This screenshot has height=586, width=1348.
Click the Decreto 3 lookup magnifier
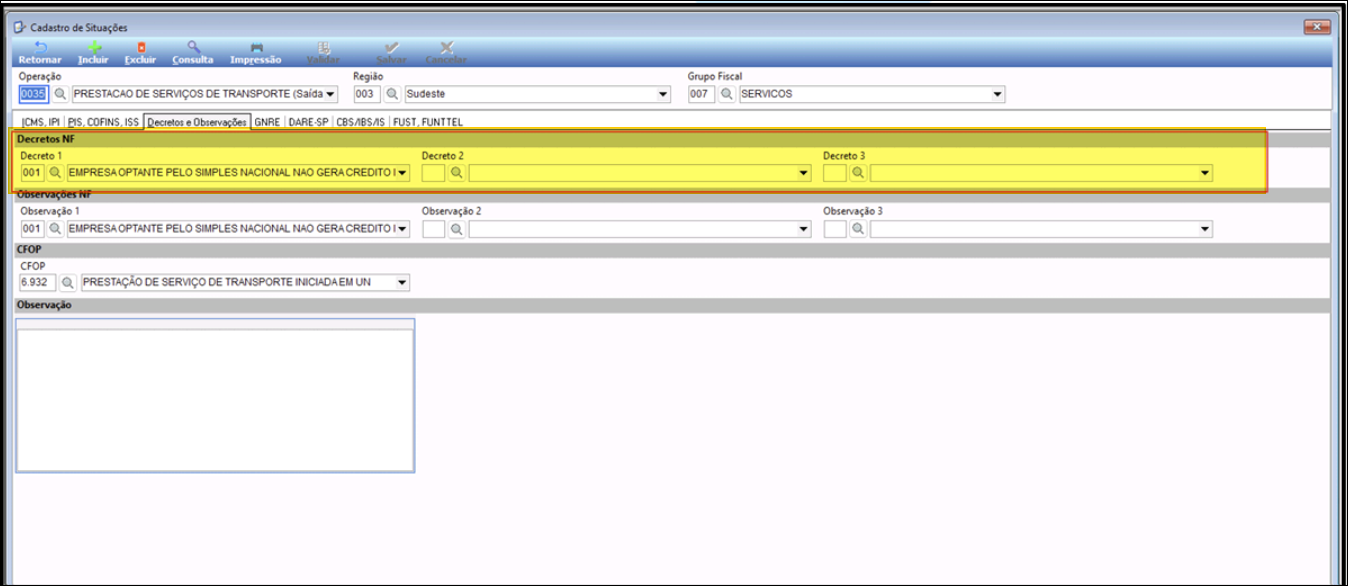coord(858,173)
